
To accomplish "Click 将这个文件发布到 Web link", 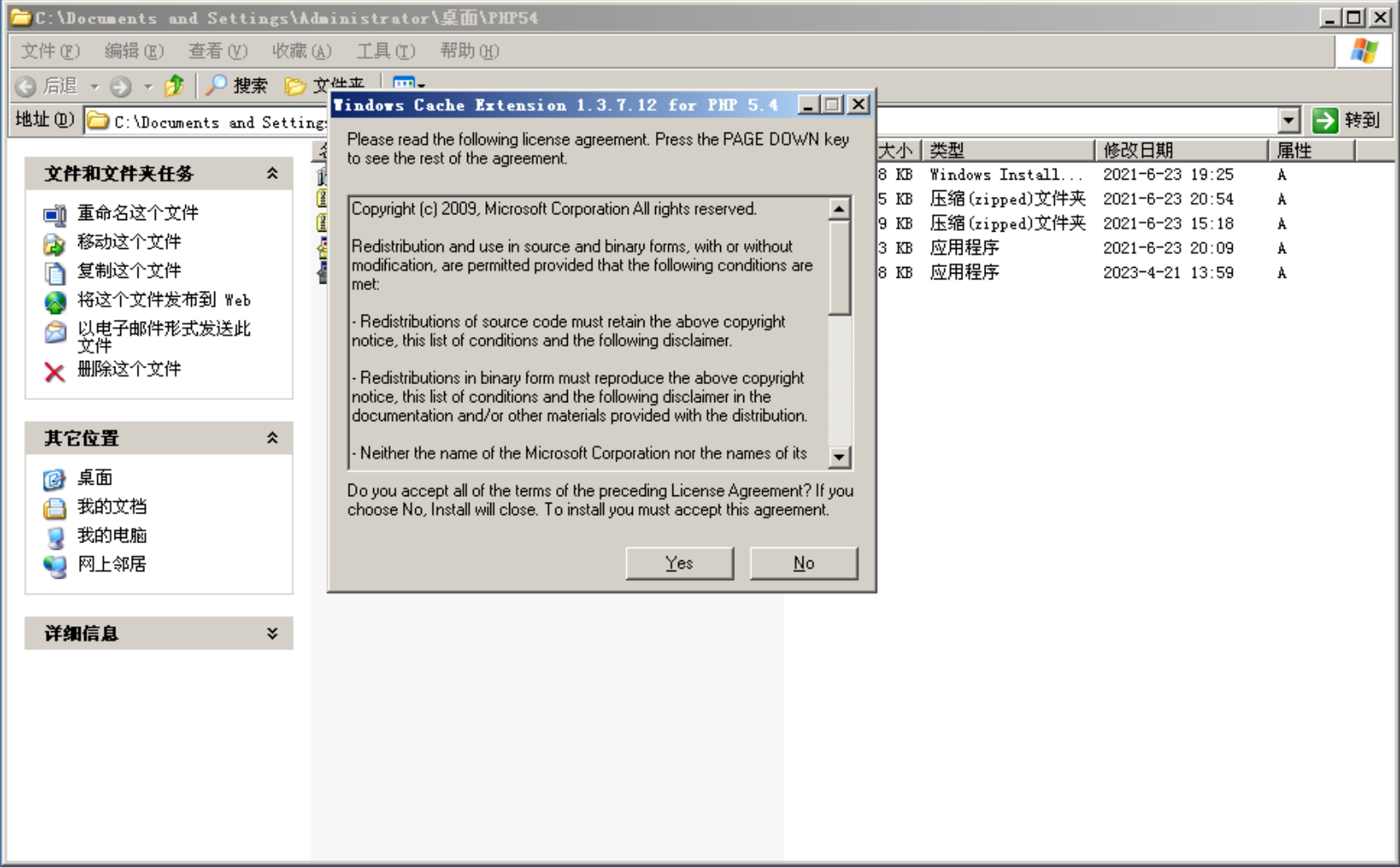I will point(164,299).
